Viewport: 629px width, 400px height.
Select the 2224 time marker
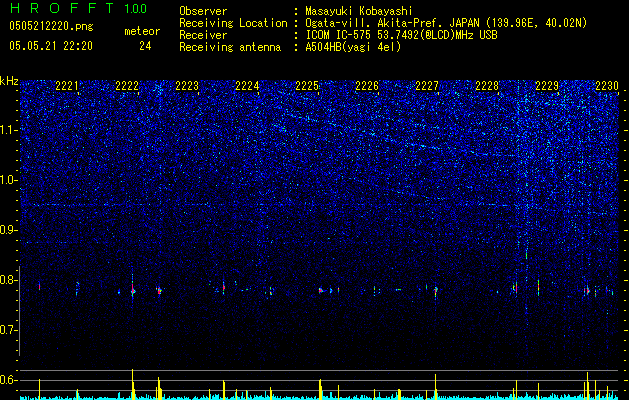click(x=247, y=86)
